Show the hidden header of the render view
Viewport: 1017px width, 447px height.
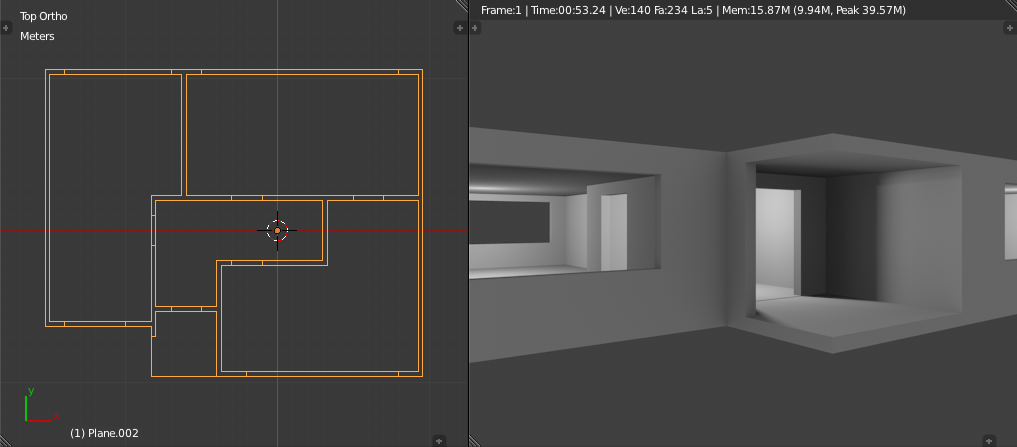(989, 441)
